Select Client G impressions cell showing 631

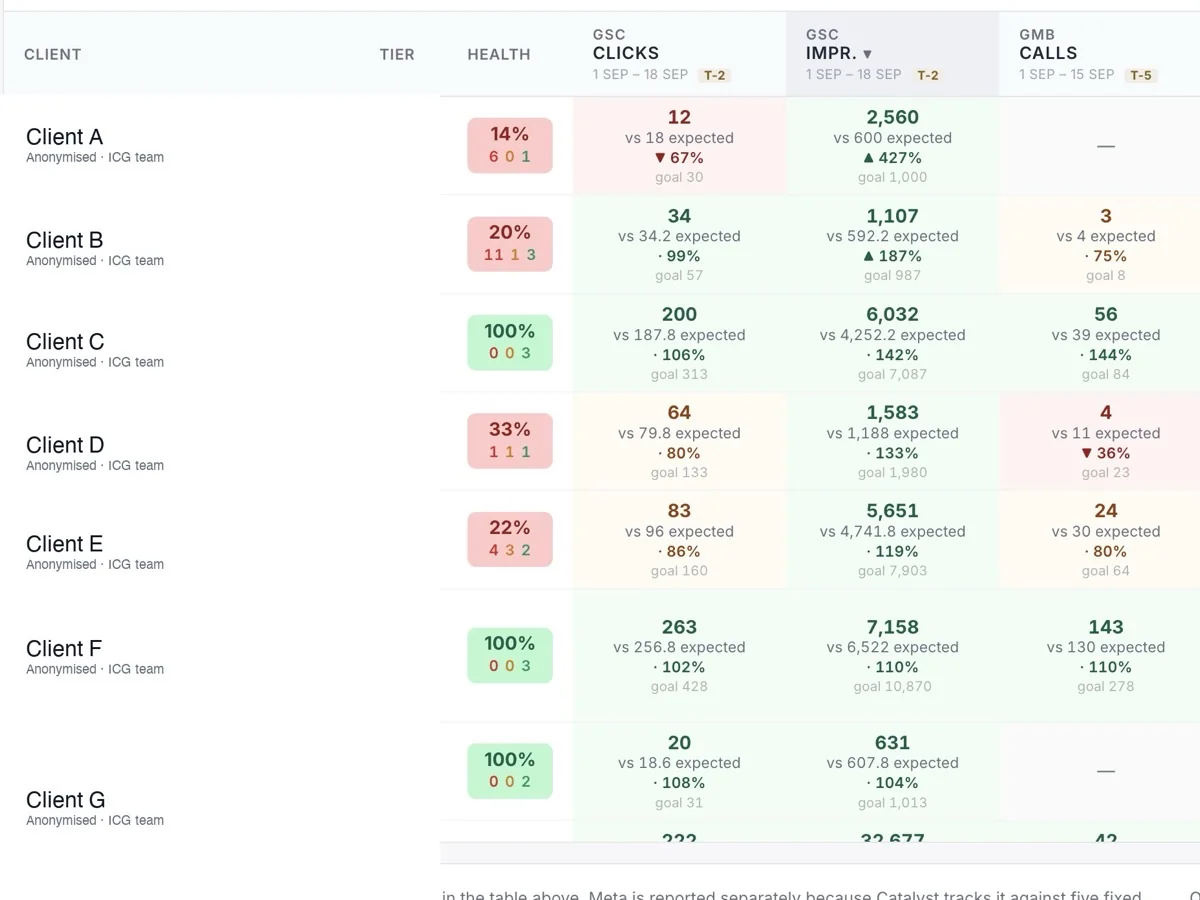tap(892, 772)
